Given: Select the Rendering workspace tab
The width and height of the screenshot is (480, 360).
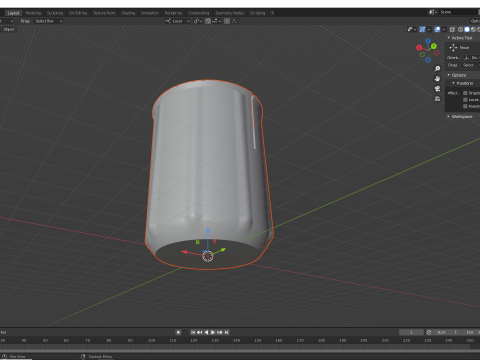Looking at the screenshot, I should (x=173, y=13).
